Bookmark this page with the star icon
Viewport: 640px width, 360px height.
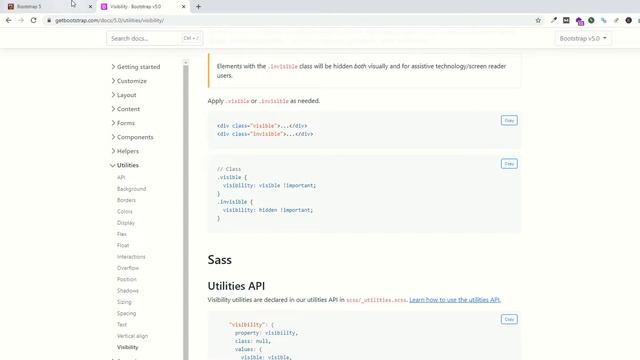point(538,20)
